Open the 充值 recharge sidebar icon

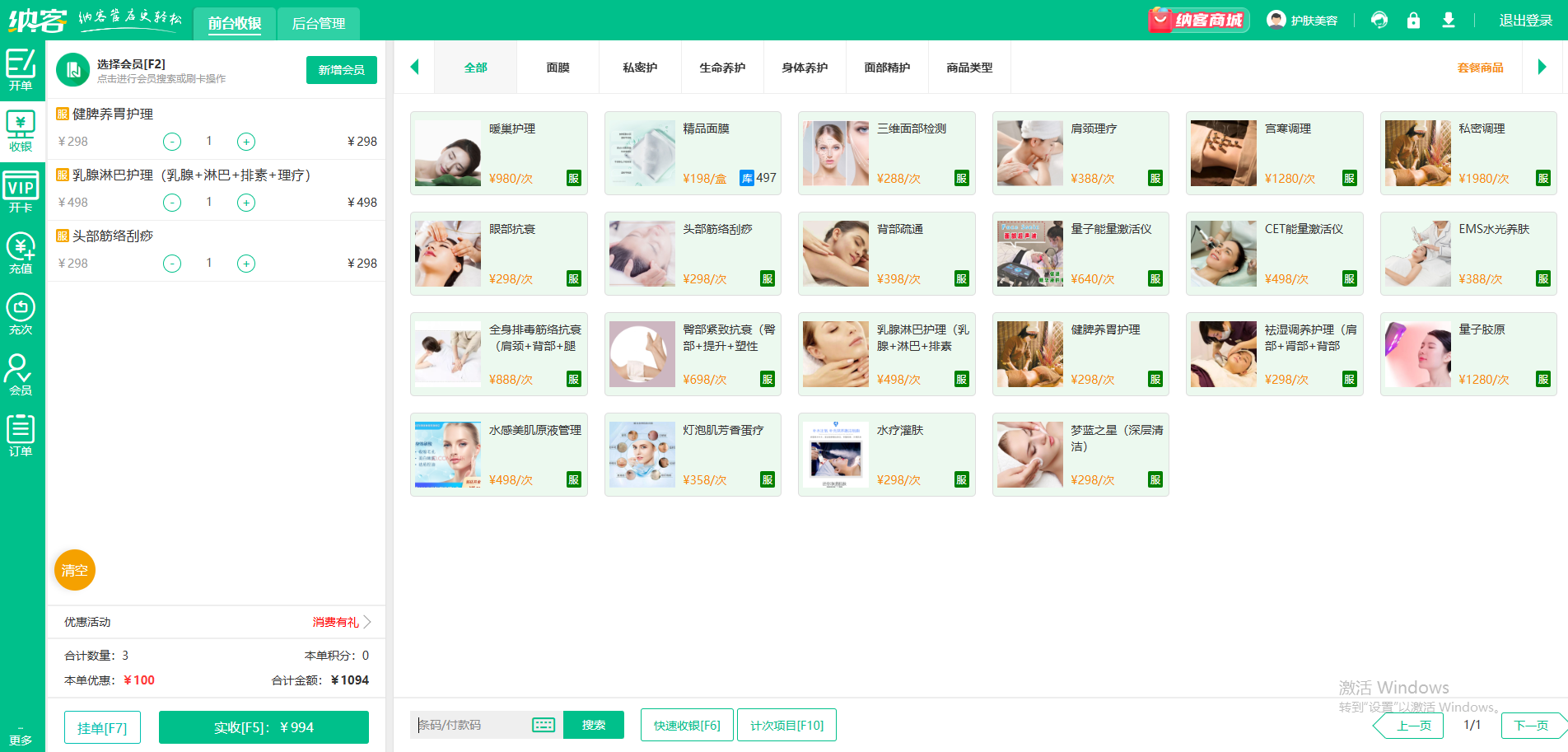coord(21,254)
